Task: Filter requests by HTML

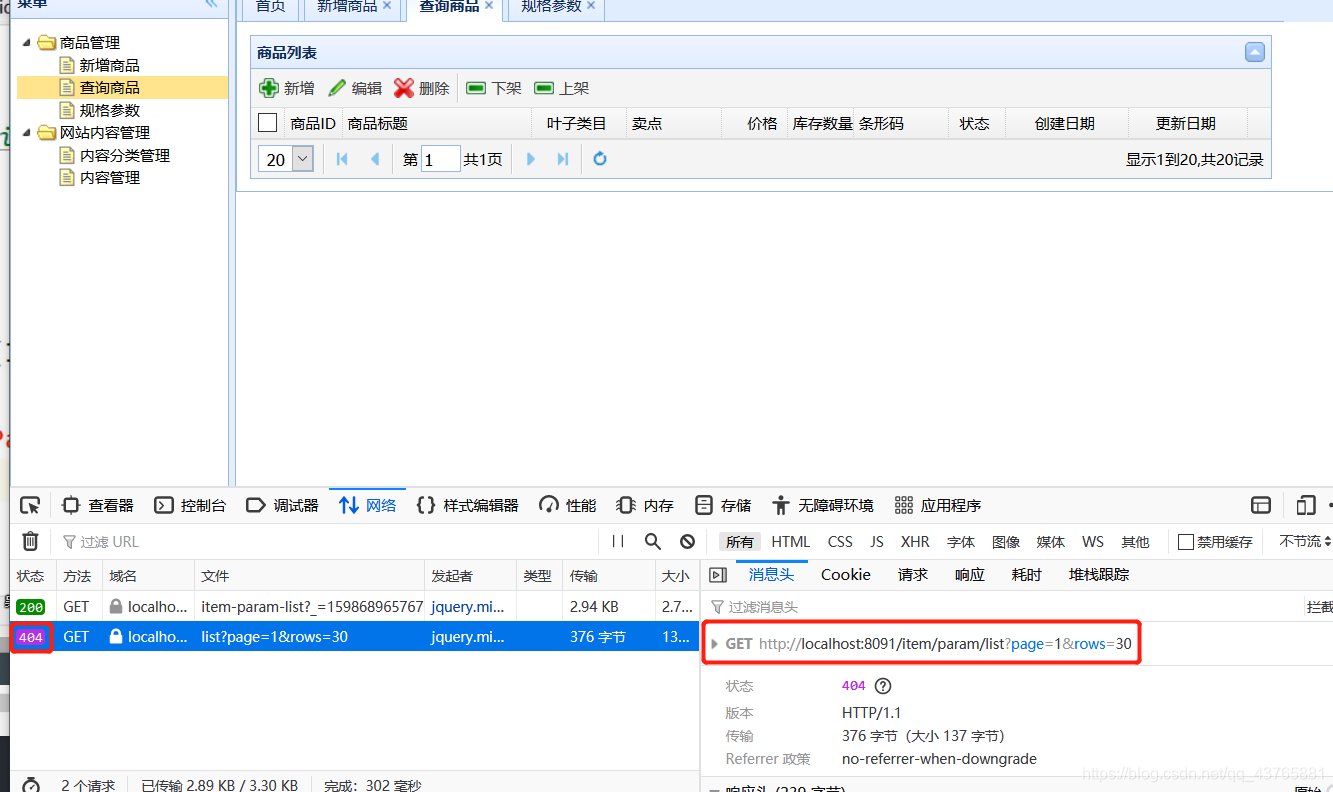Action: [791, 541]
